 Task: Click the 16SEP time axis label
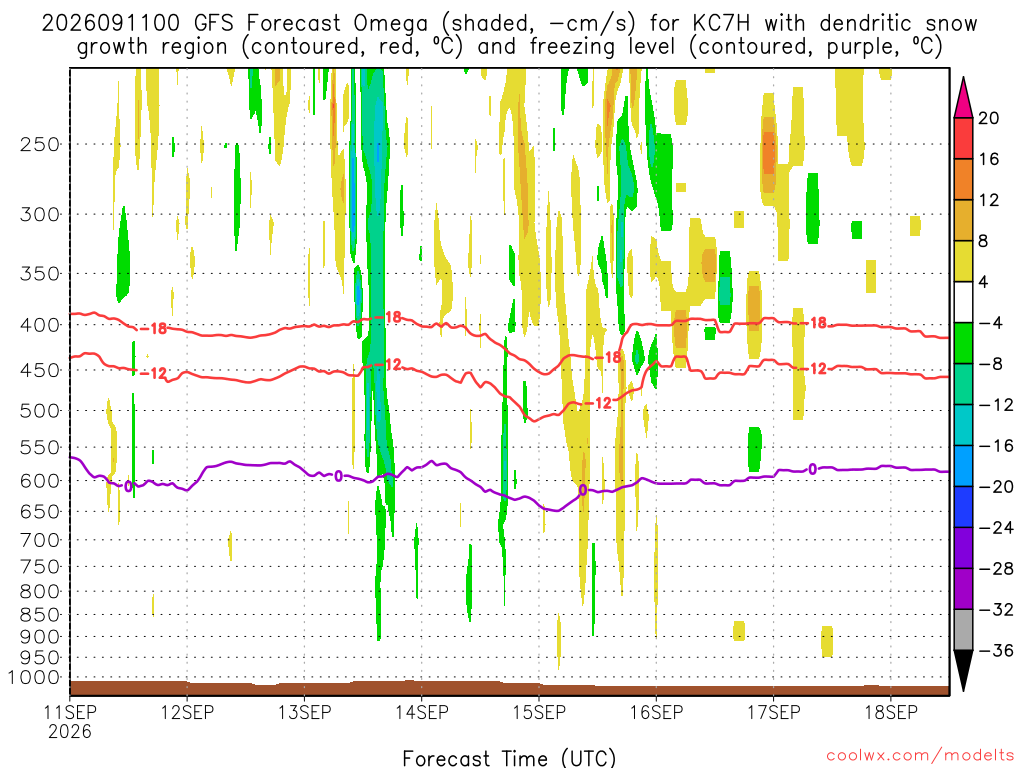point(656,712)
